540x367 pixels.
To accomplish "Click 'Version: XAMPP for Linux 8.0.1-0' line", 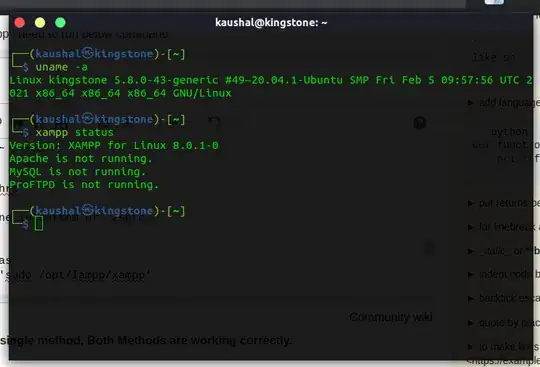I will click(114, 146).
